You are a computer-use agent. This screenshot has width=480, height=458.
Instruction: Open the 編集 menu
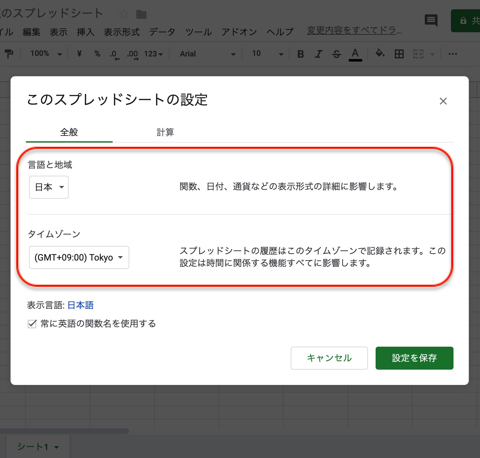(x=31, y=32)
